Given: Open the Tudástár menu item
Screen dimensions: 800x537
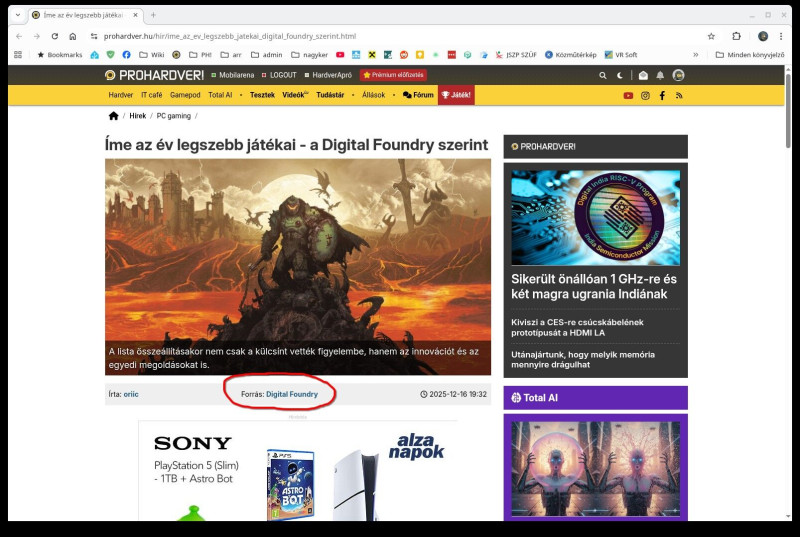Looking at the screenshot, I should tap(330, 95).
